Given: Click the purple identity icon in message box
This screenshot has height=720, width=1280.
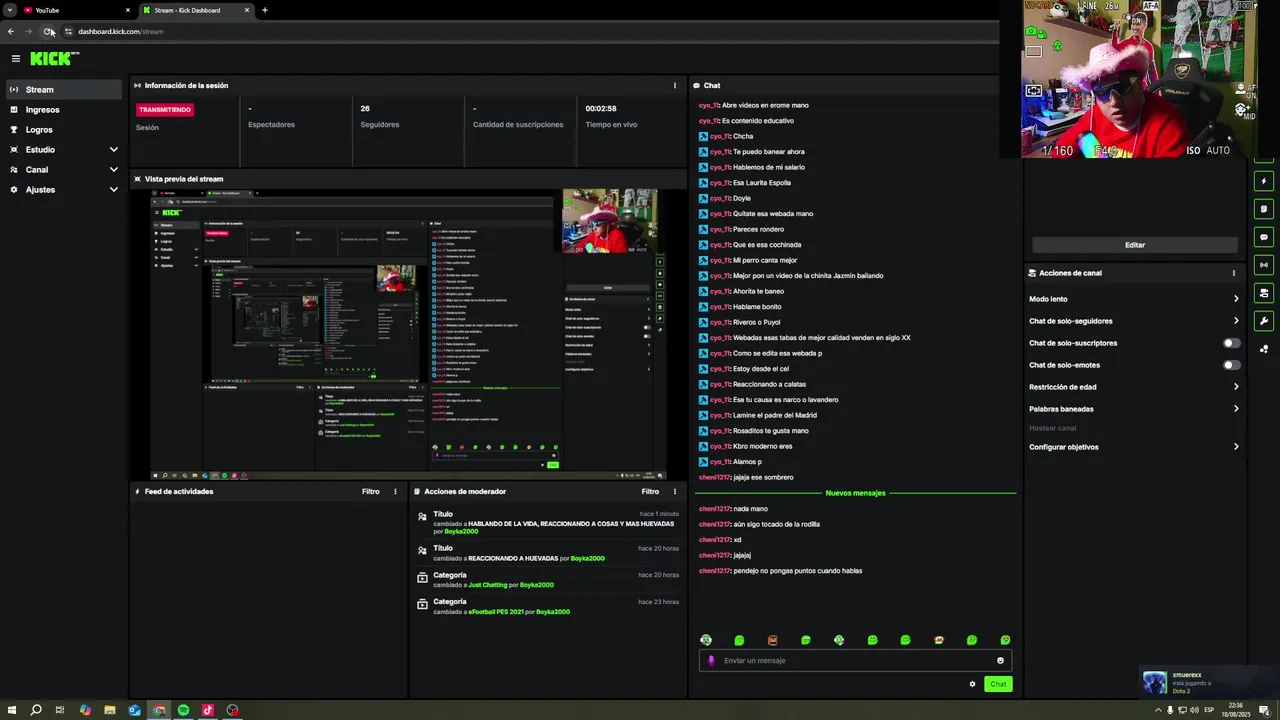Looking at the screenshot, I should 712,660.
